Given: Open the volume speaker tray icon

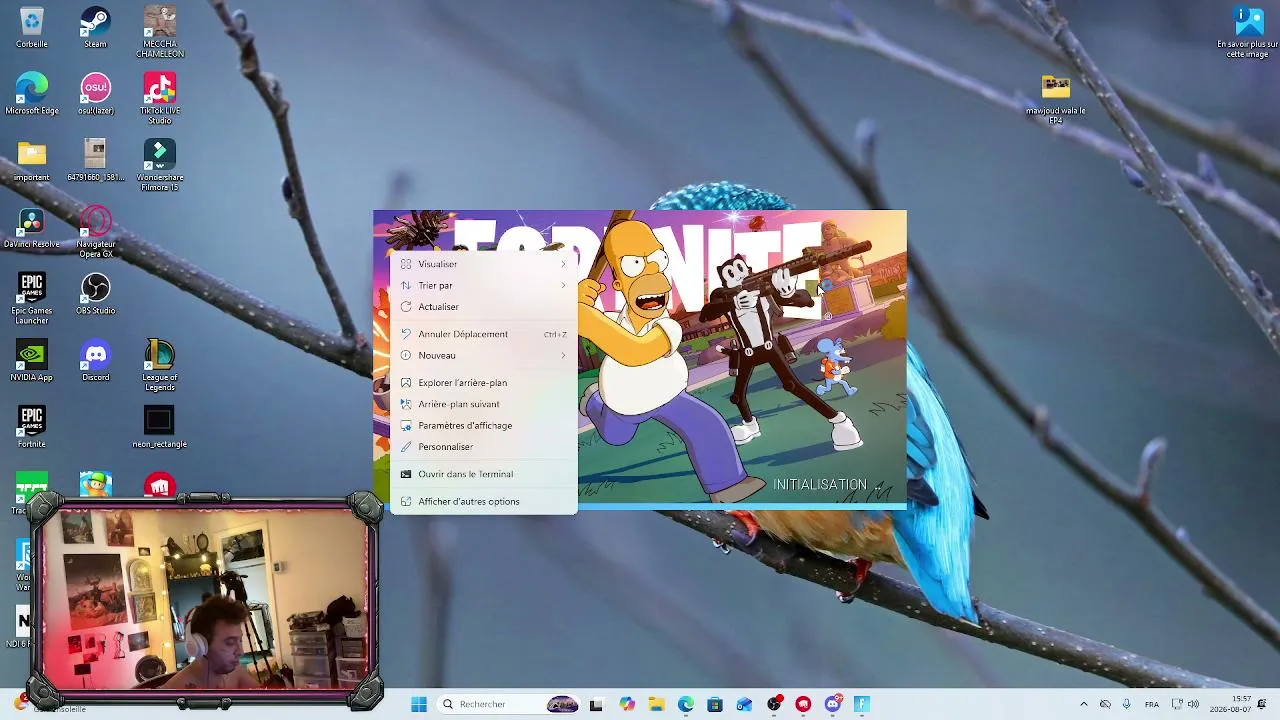Looking at the screenshot, I should pyautogui.click(x=1193, y=704).
